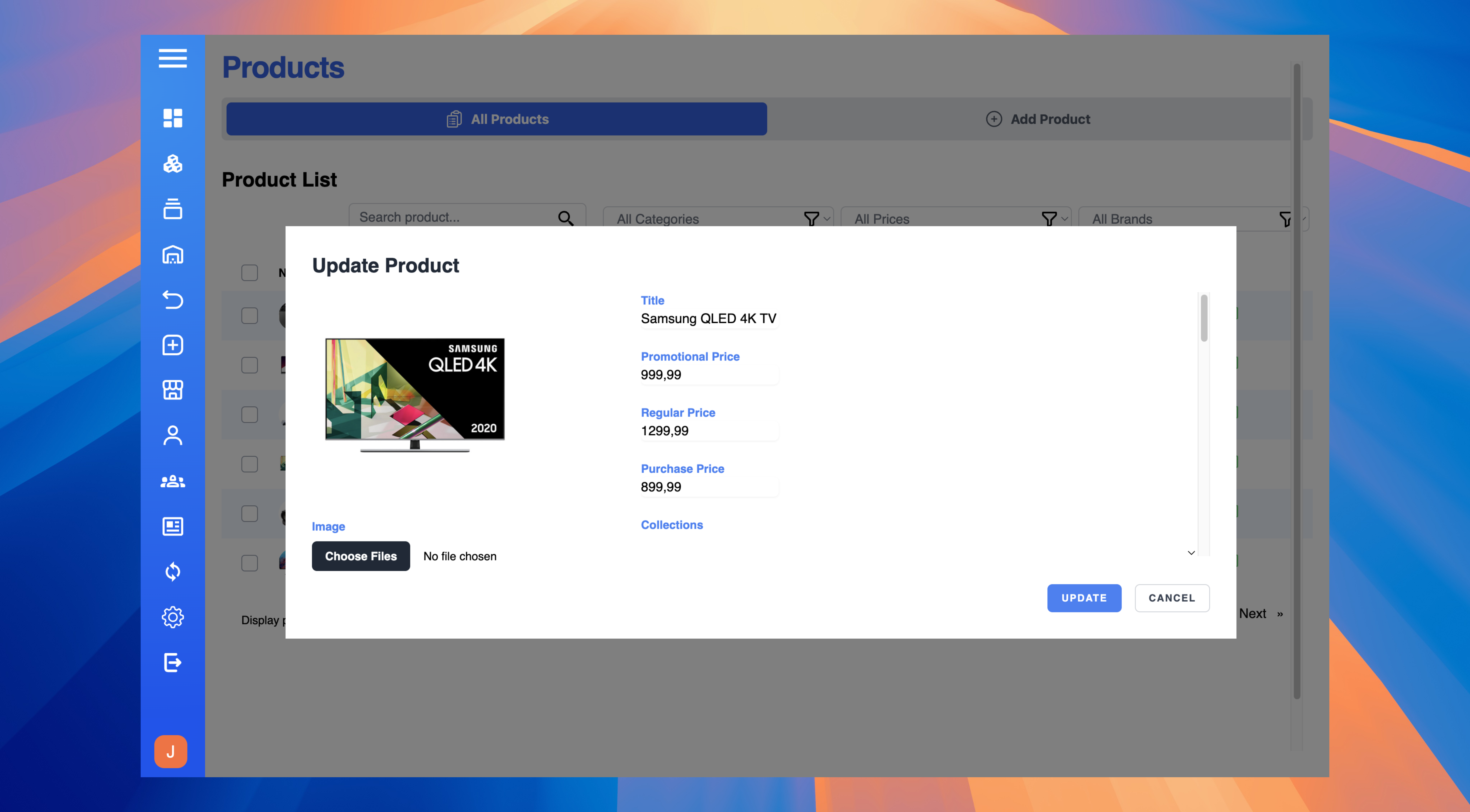Check the first product row checkbox
Viewport: 1470px width, 812px height.
[249, 315]
